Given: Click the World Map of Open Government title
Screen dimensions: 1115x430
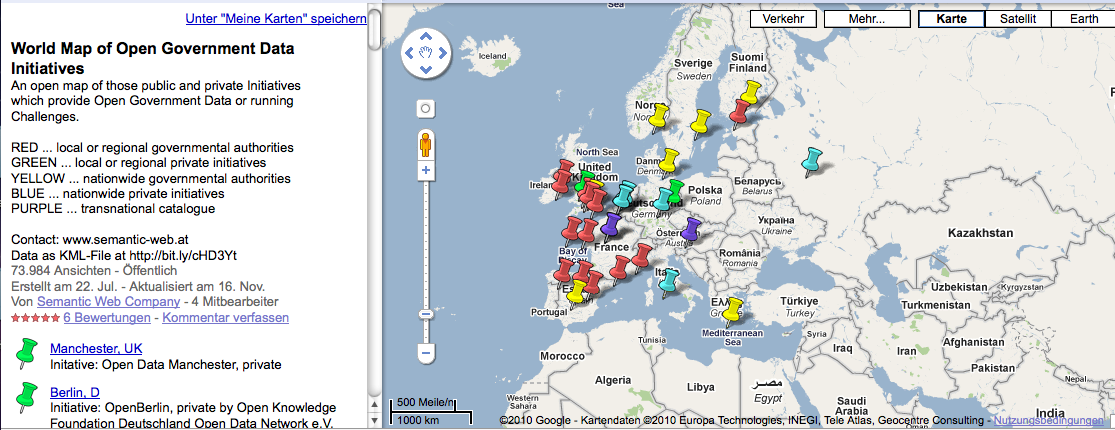Looking at the screenshot, I should pos(153,58).
